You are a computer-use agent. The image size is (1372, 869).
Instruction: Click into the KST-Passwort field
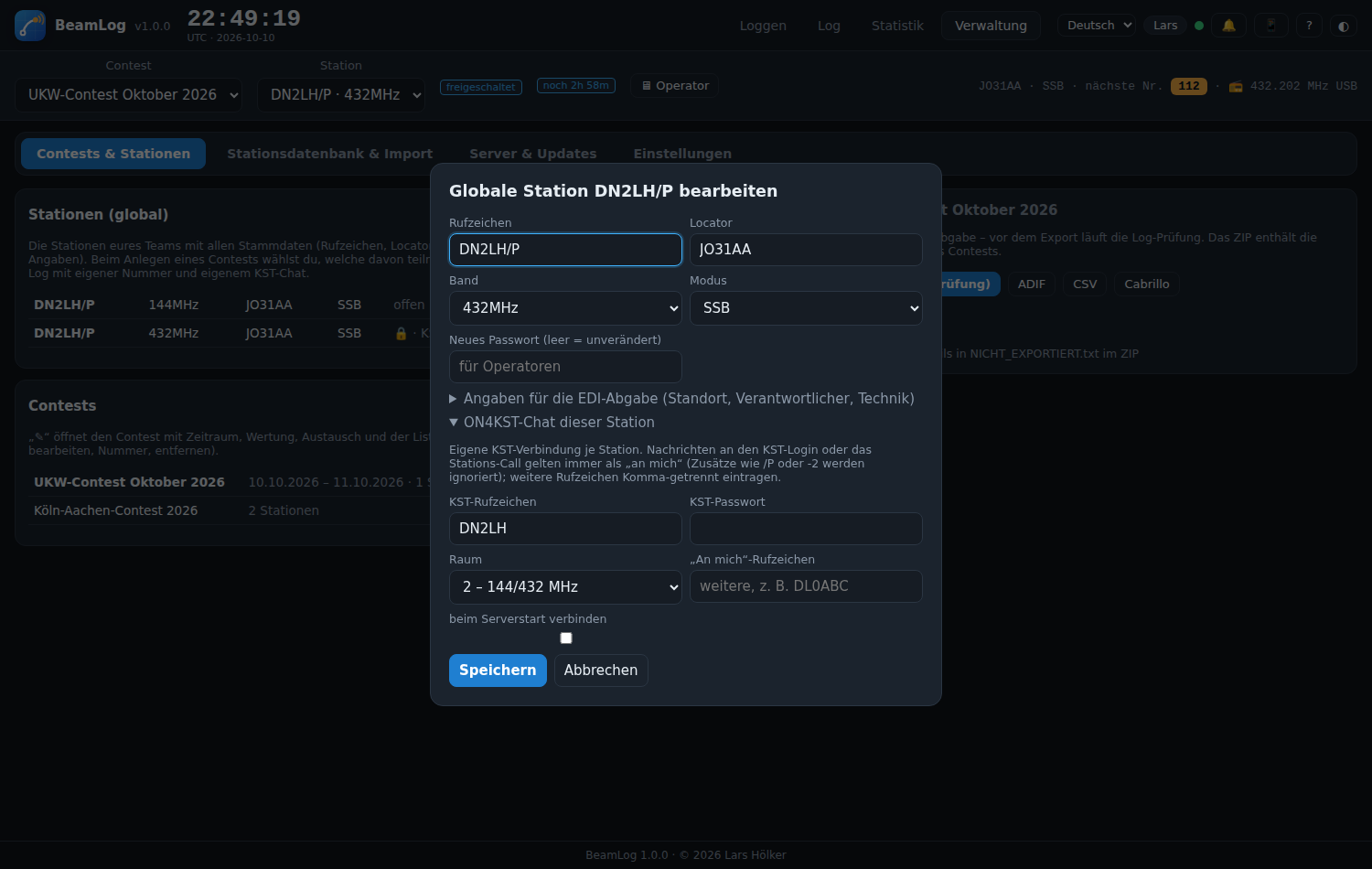pyautogui.click(x=806, y=529)
